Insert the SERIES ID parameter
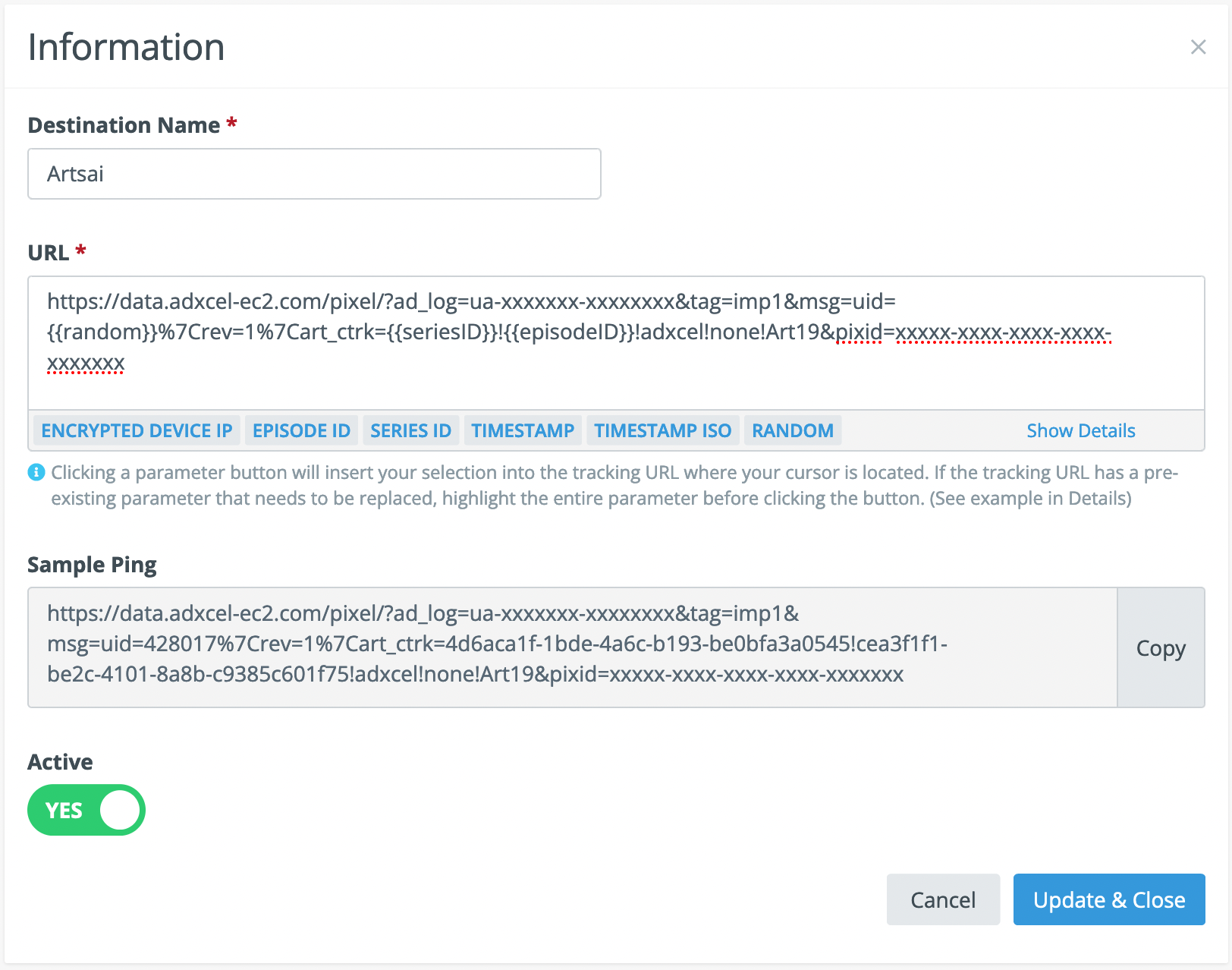Viewport: 1232px width, 970px height. point(410,430)
